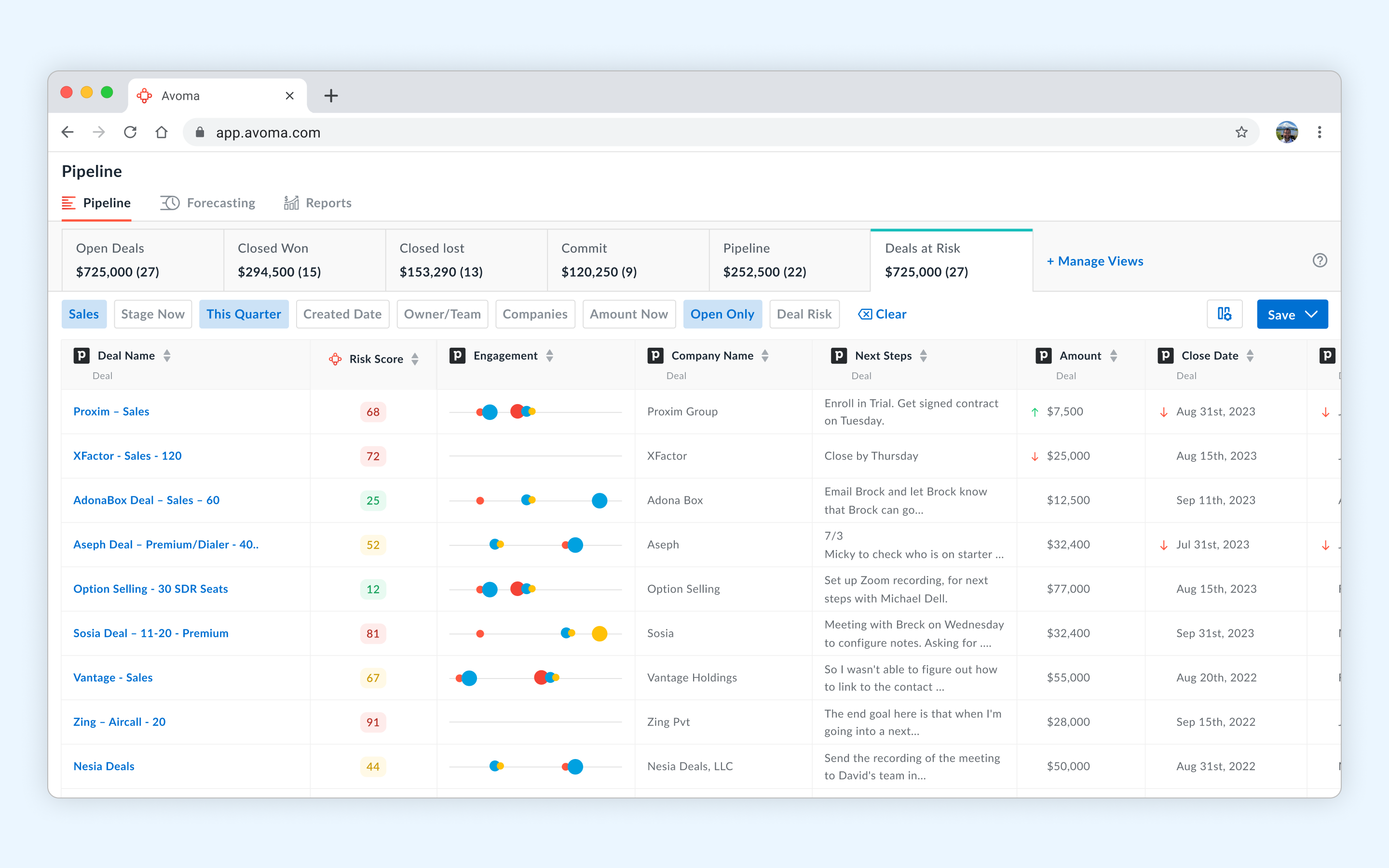The width and height of the screenshot is (1389, 868).
Task: Click the P icon beside Amount header
Action: coord(1044,356)
